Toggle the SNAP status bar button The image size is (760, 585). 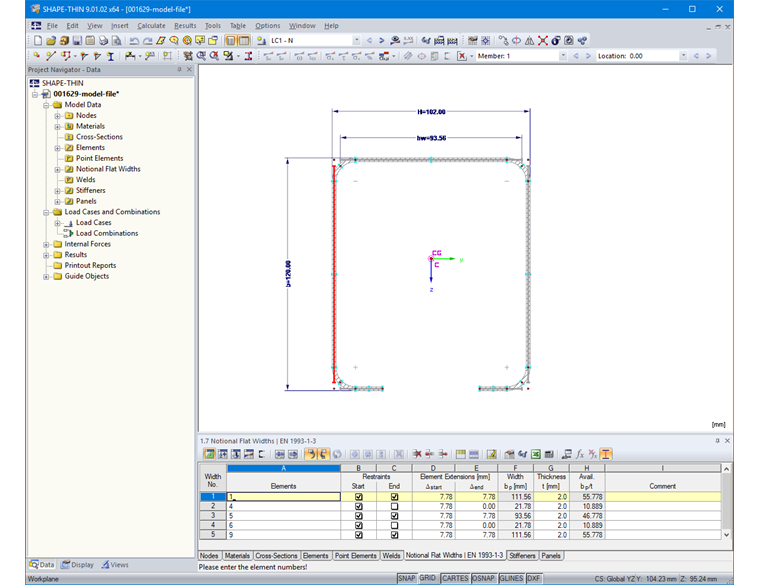tap(407, 579)
